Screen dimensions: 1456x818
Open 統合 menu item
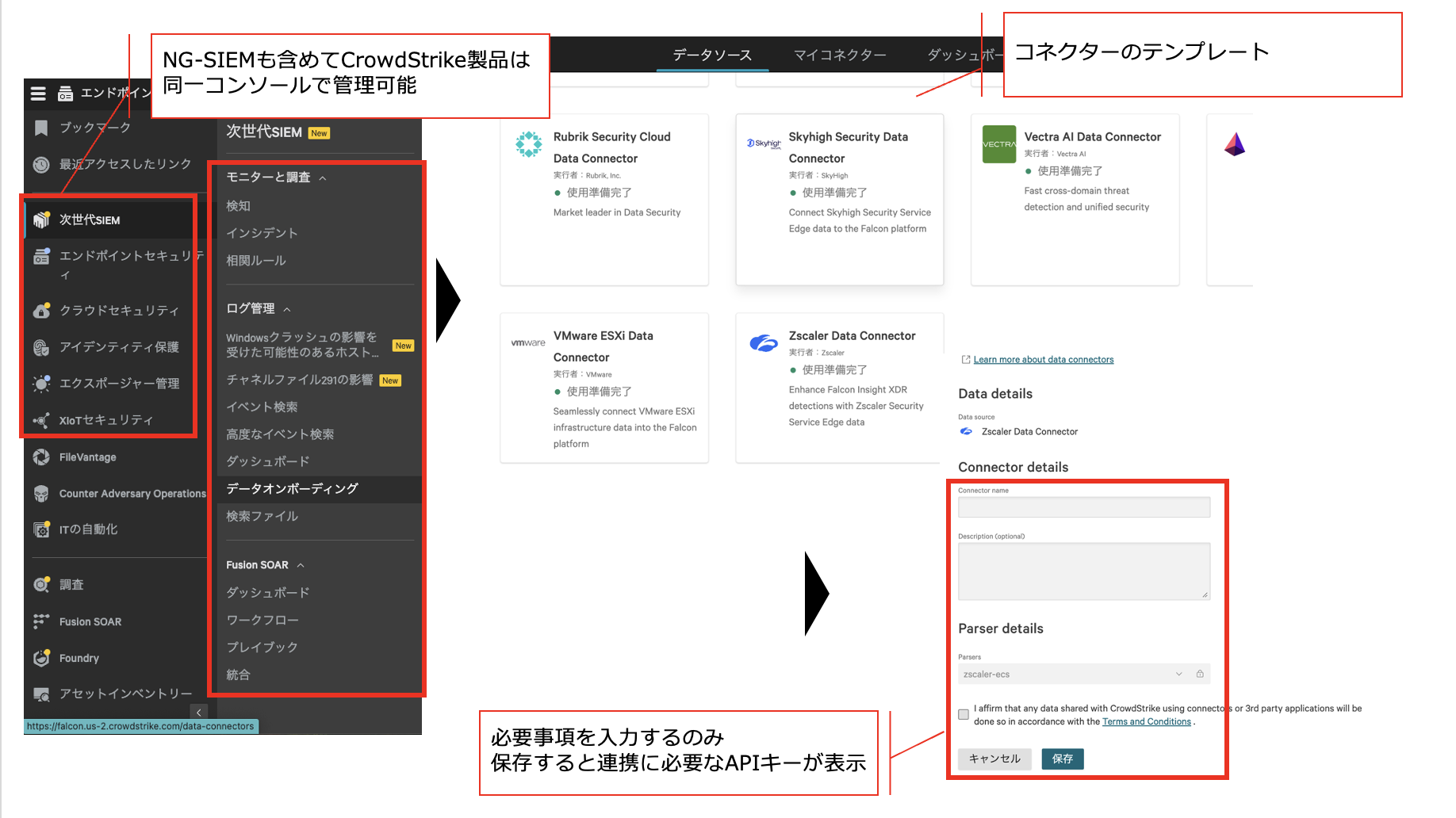pos(238,675)
